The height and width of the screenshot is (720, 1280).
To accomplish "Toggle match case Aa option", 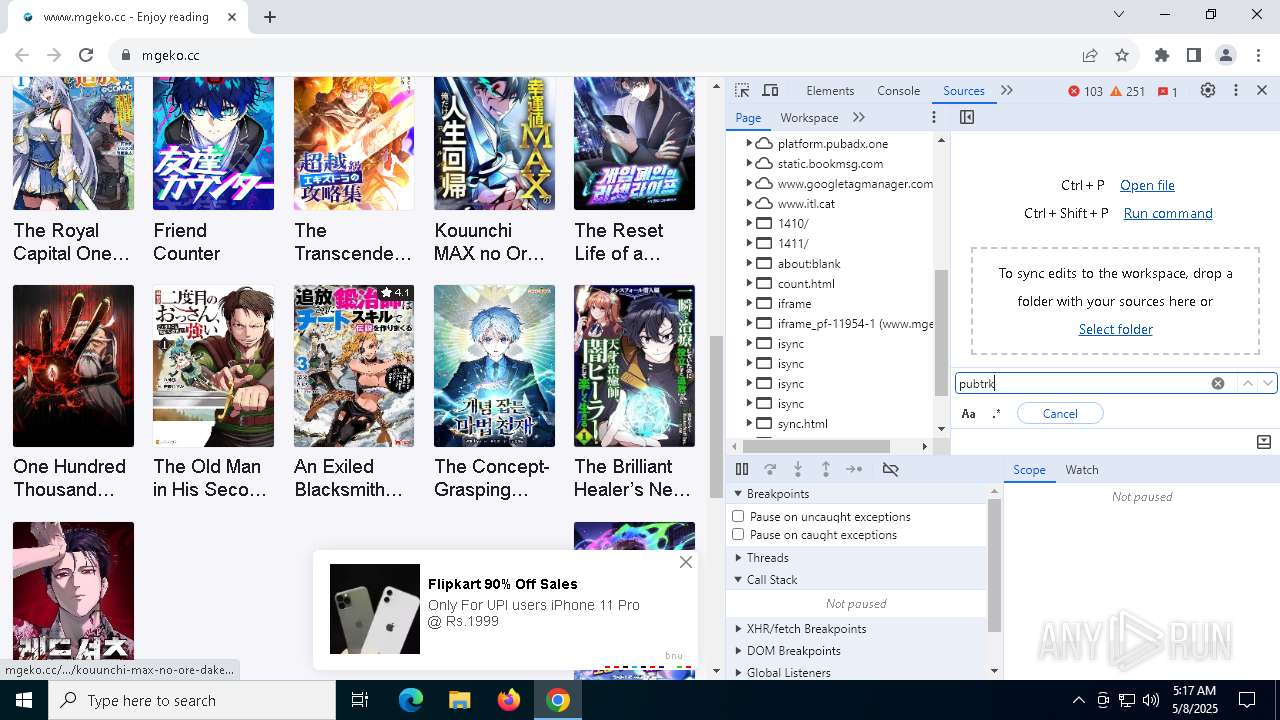I will pyautogui.click(x=968, y=413).
